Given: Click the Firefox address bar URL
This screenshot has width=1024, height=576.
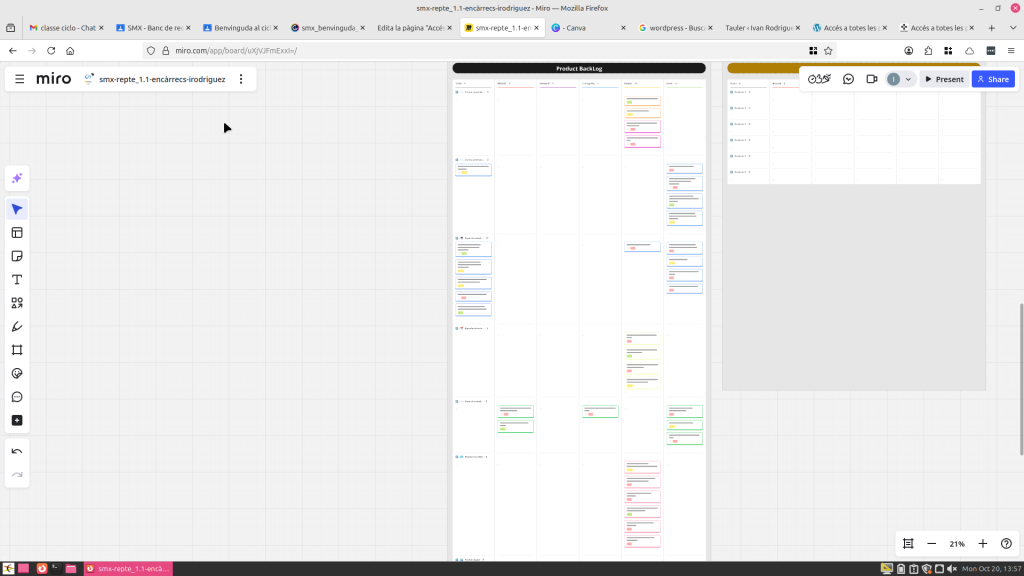Looking at the screenshot, I should (x=236, y=50).
